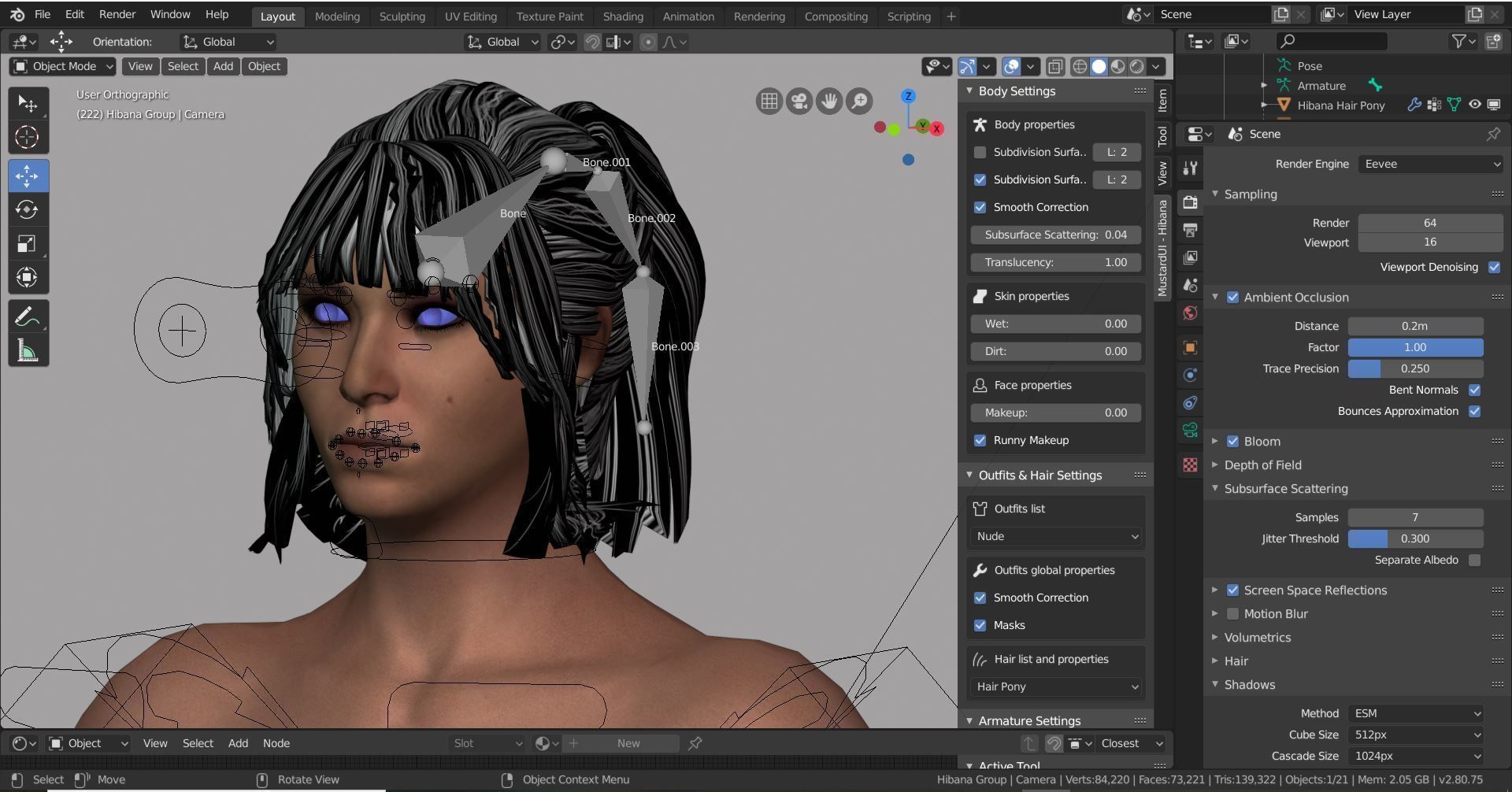The image size is (1512, 792).
Task: Uncheck Bent Normals
Action: point(1474,390)
